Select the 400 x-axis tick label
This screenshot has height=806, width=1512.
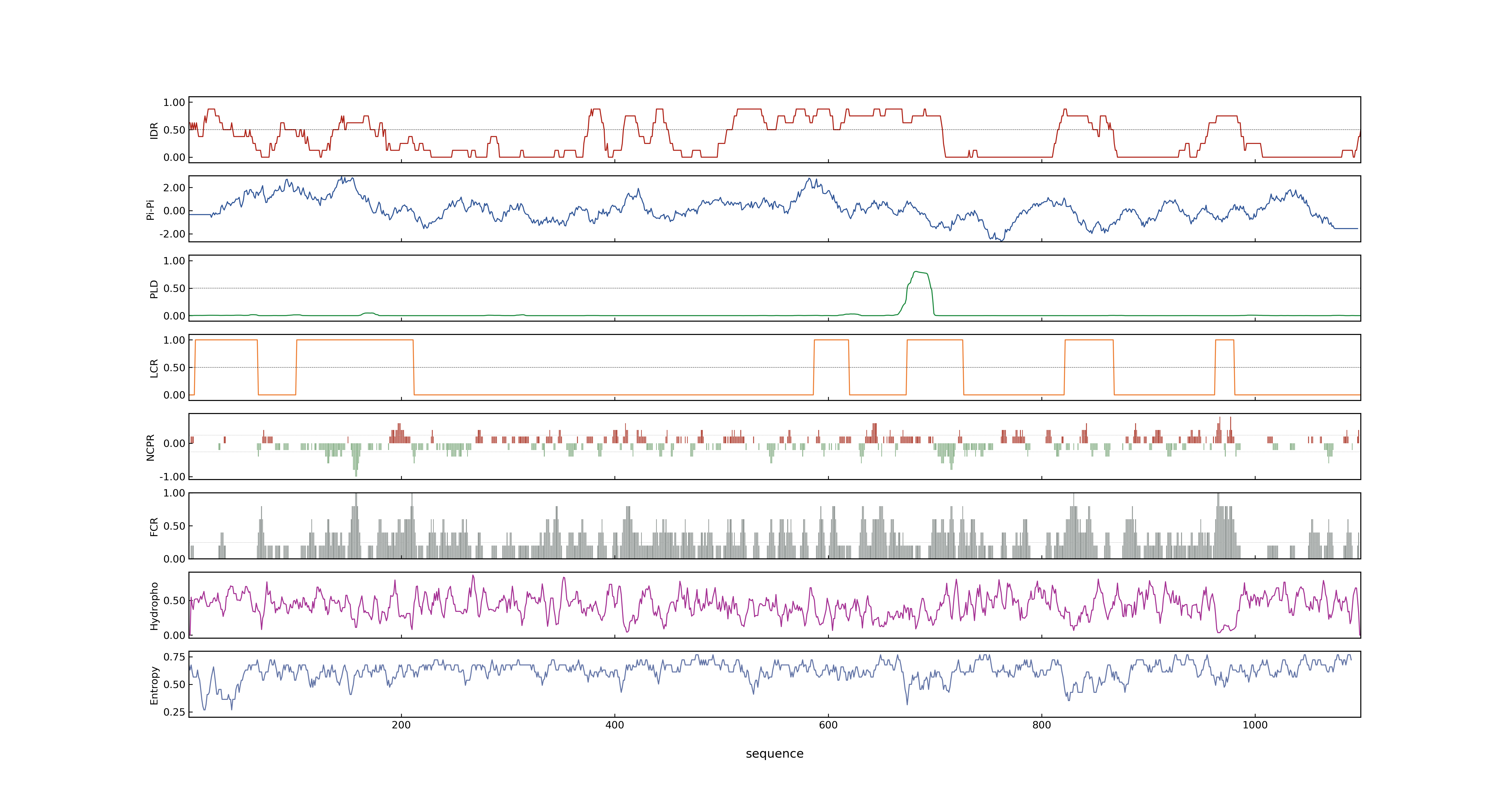click(x=614, y=725)
